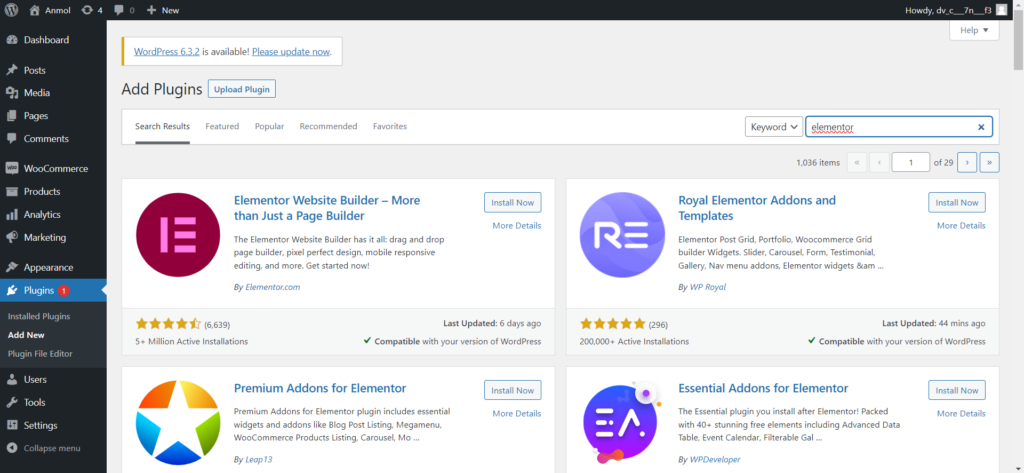Open the Keyword search type dropdown
This screenshot has width=1024, height=473.
(x=774, y=127)
